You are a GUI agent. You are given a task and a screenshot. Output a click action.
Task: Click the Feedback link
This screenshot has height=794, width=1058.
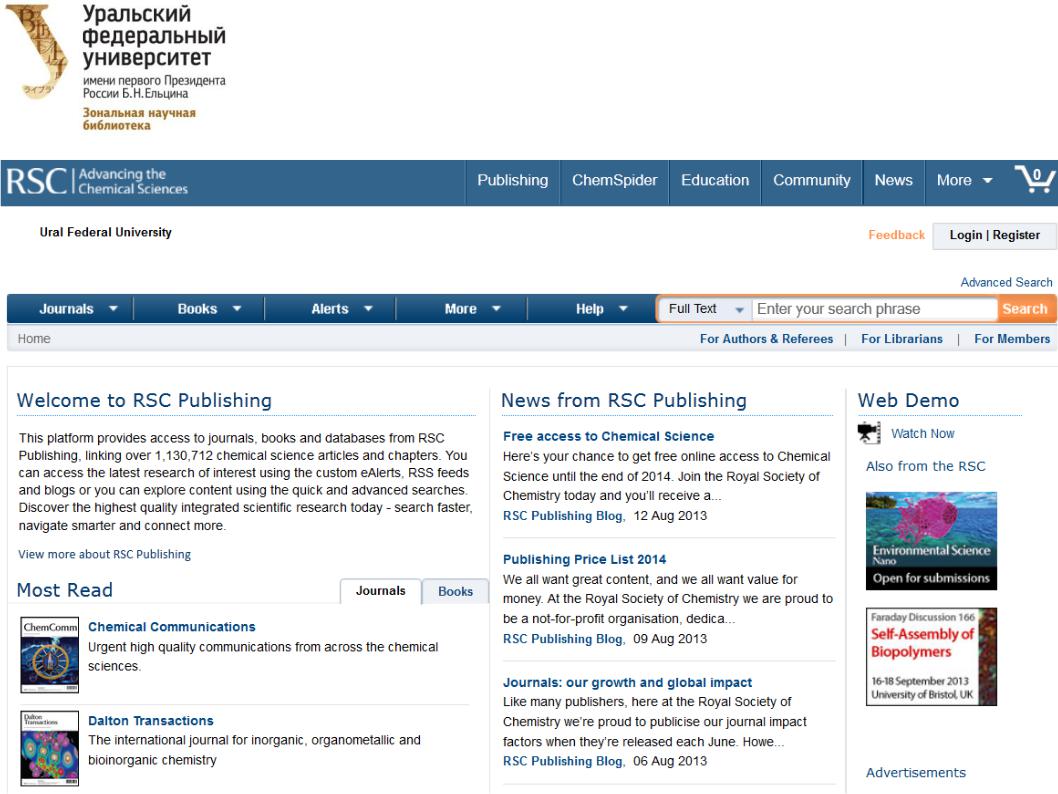[896, 235]
